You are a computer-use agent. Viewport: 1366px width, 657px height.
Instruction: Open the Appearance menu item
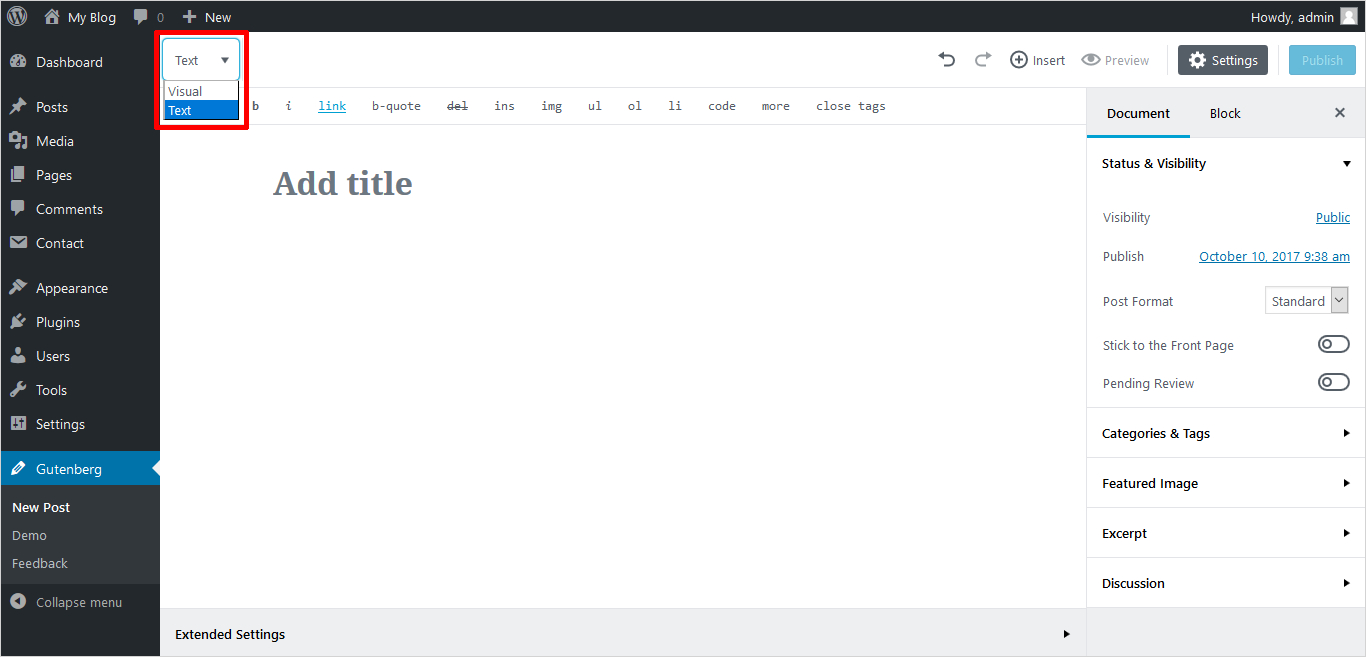[x=71, y=288]
